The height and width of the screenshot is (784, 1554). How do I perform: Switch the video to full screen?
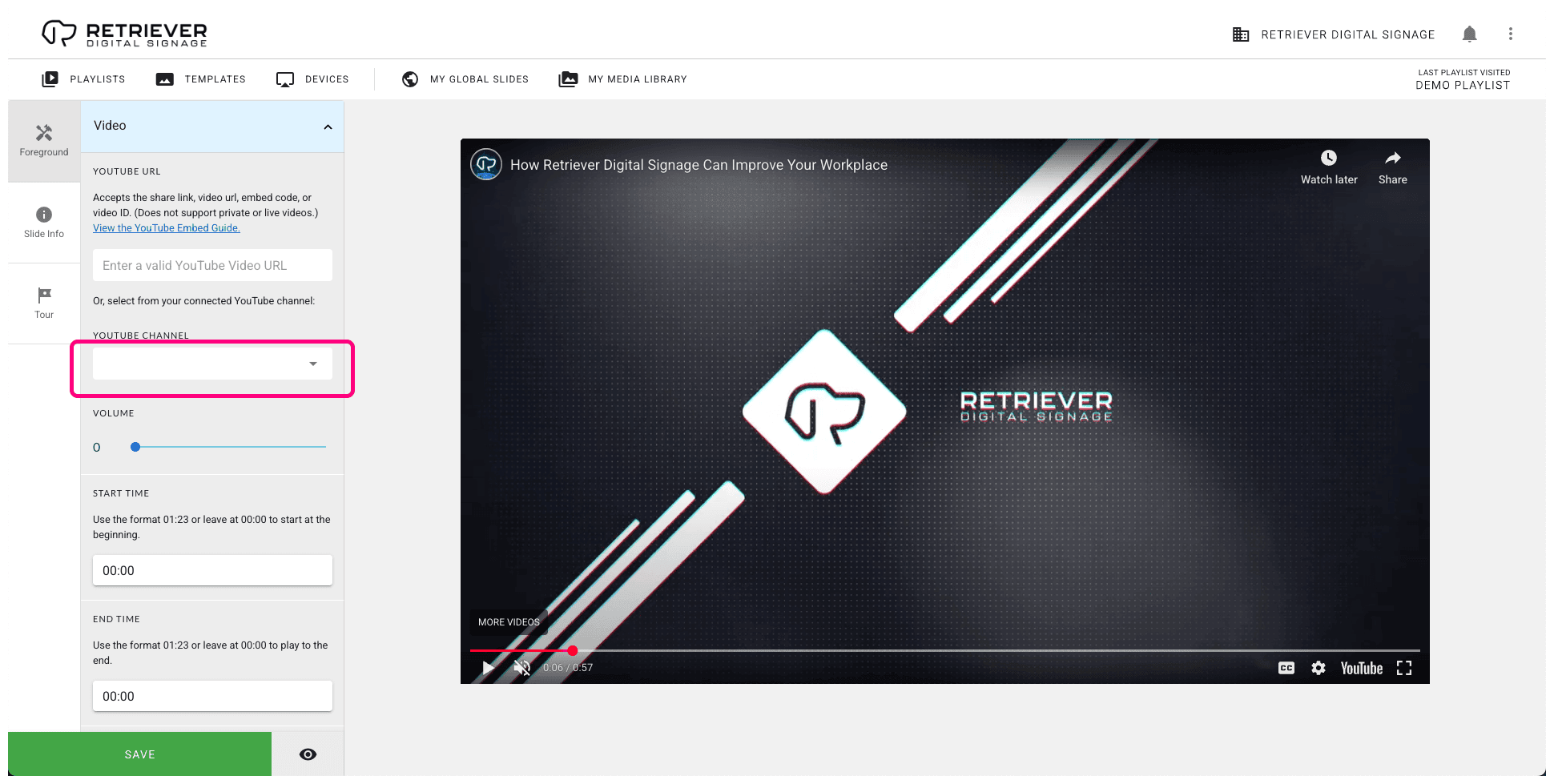tap(1404, 668)
